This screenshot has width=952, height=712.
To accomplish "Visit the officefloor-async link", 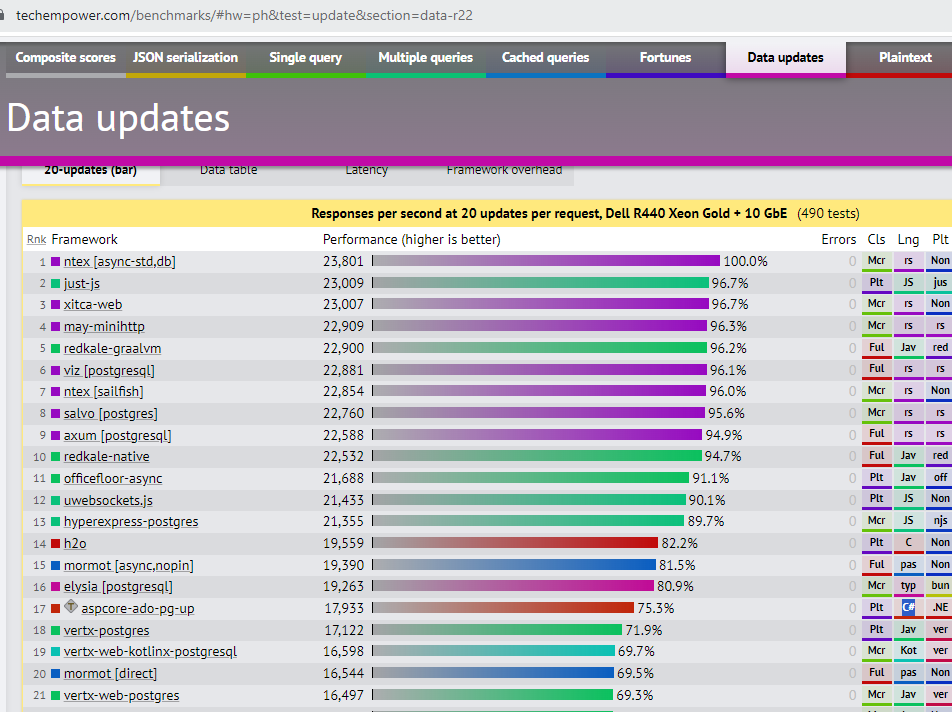I will click(x=113, y=478).
